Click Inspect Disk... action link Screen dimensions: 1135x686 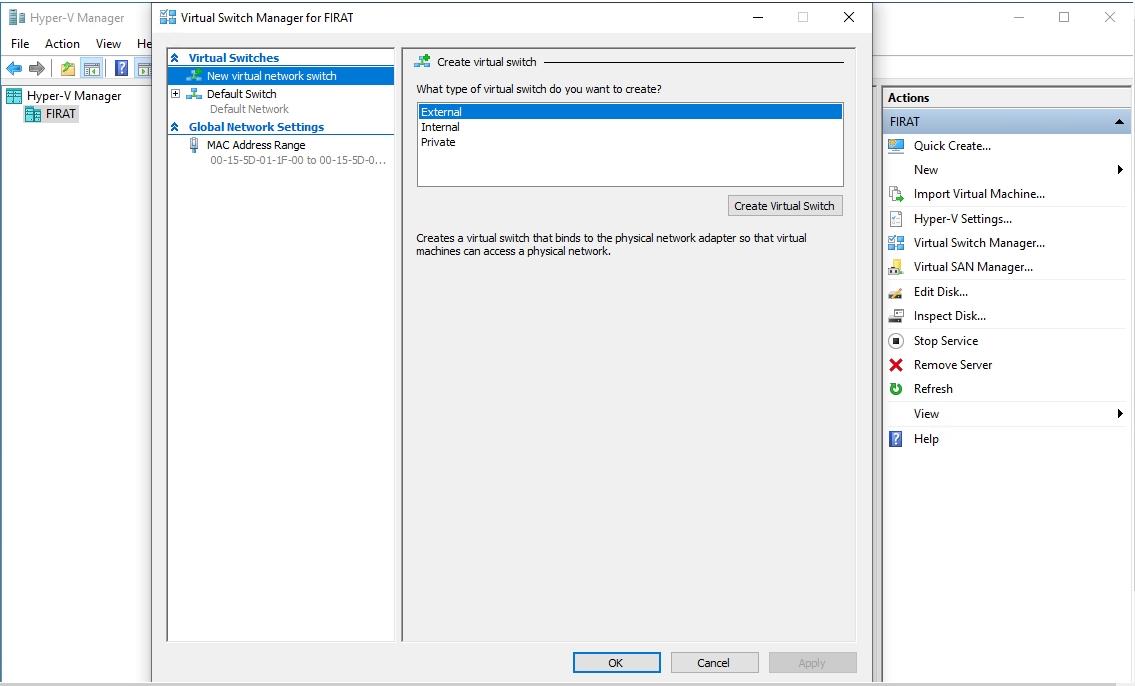click(x=950, y=316)
